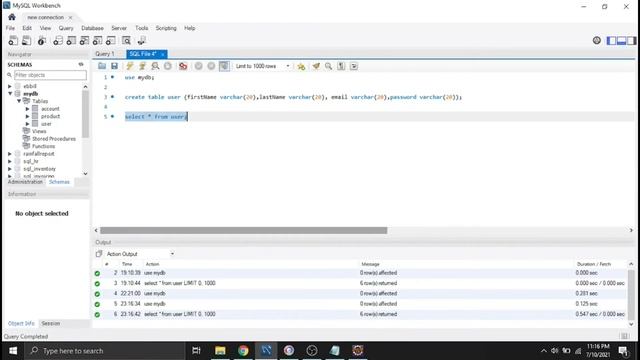Select Views tree node
The width and height of the screenshot is (640, 360).
click(x=39, y=131)
